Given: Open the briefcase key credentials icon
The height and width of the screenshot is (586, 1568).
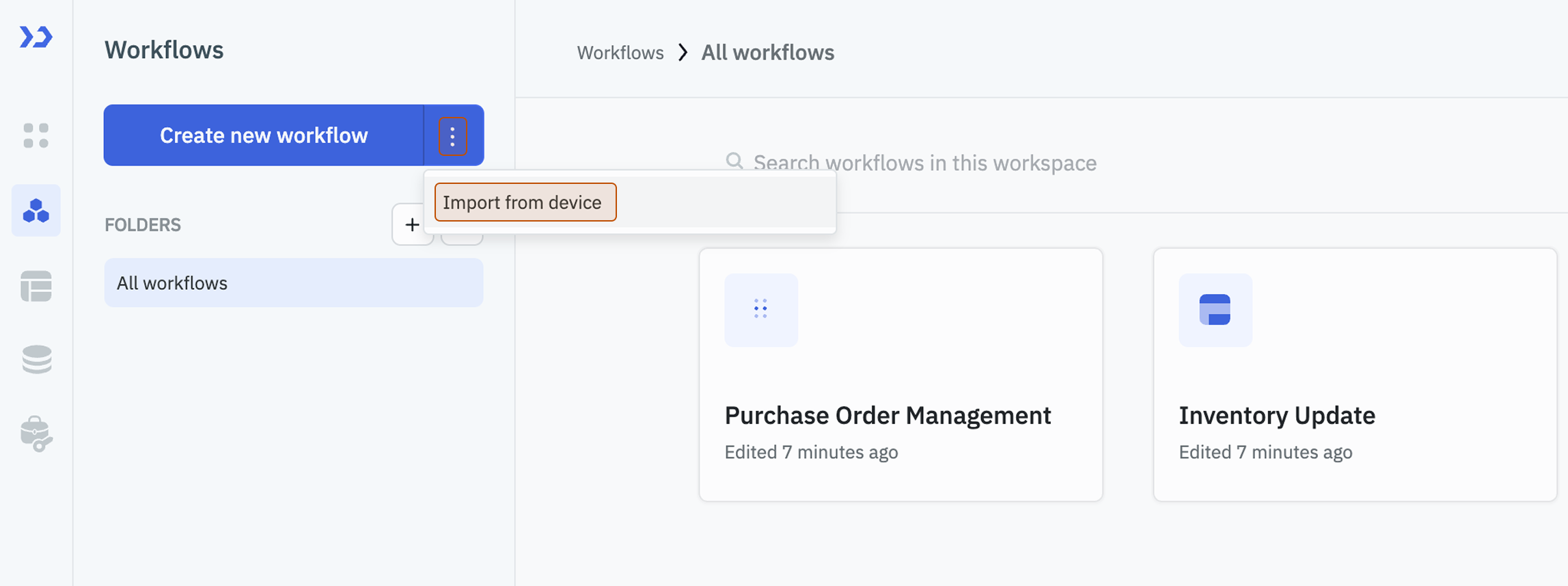Looking at the screenshot, I should point(37,434).
